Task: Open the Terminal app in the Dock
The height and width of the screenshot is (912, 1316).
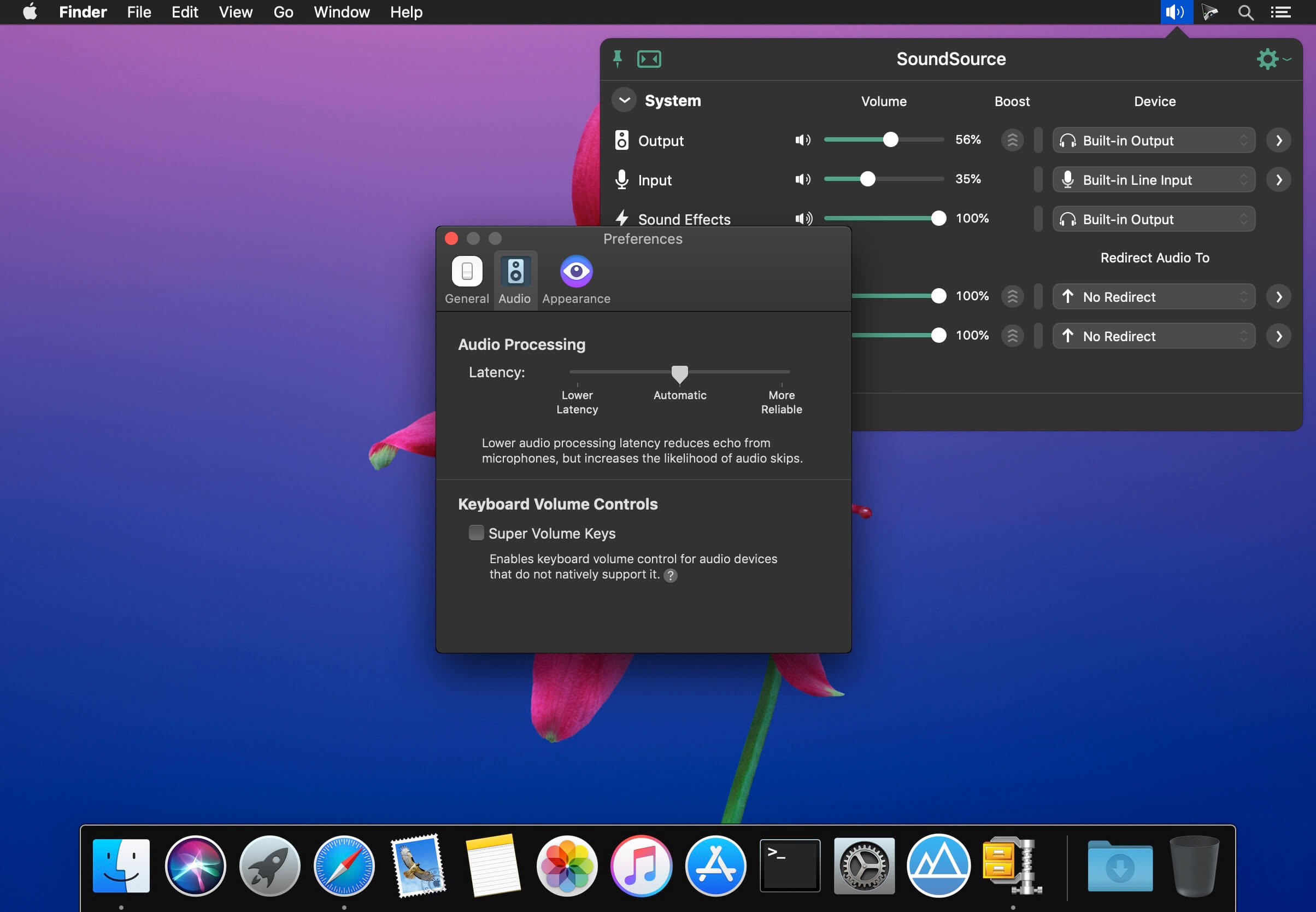Action: point(789,865)
